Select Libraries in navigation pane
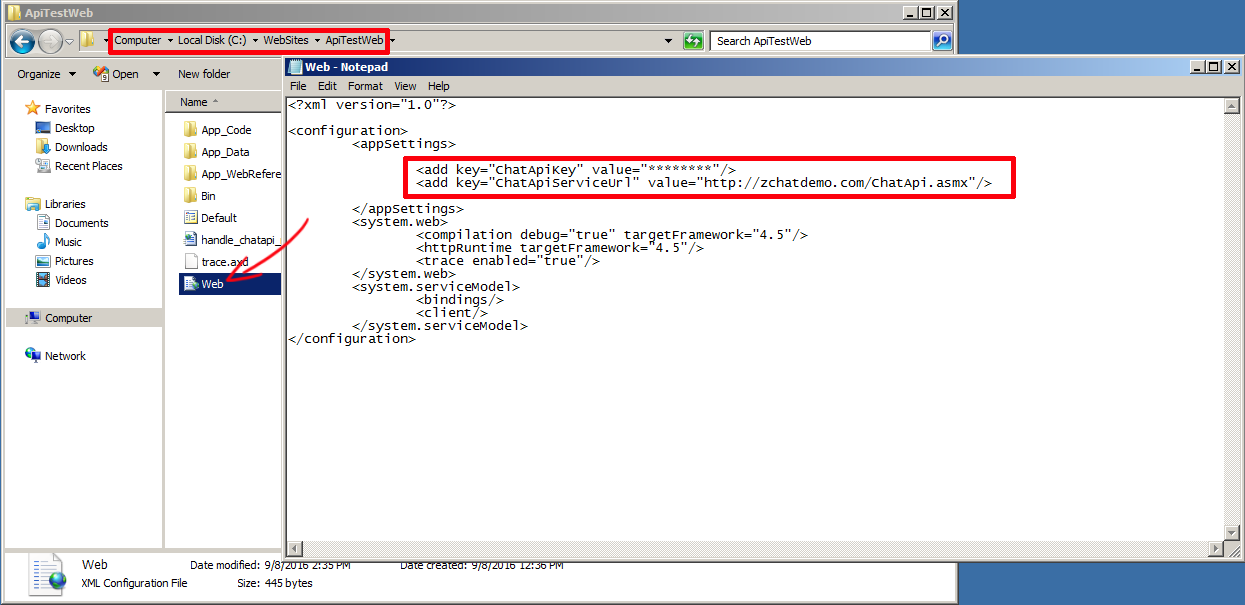Viewport: 1245px width, 605px height. click(65, 204)
